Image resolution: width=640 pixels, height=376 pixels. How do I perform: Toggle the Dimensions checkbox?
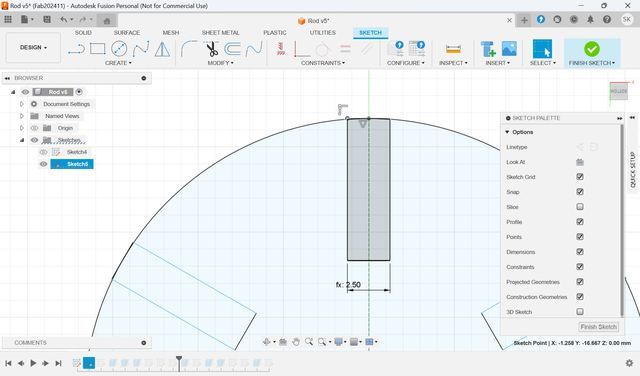tap(580, 252)
